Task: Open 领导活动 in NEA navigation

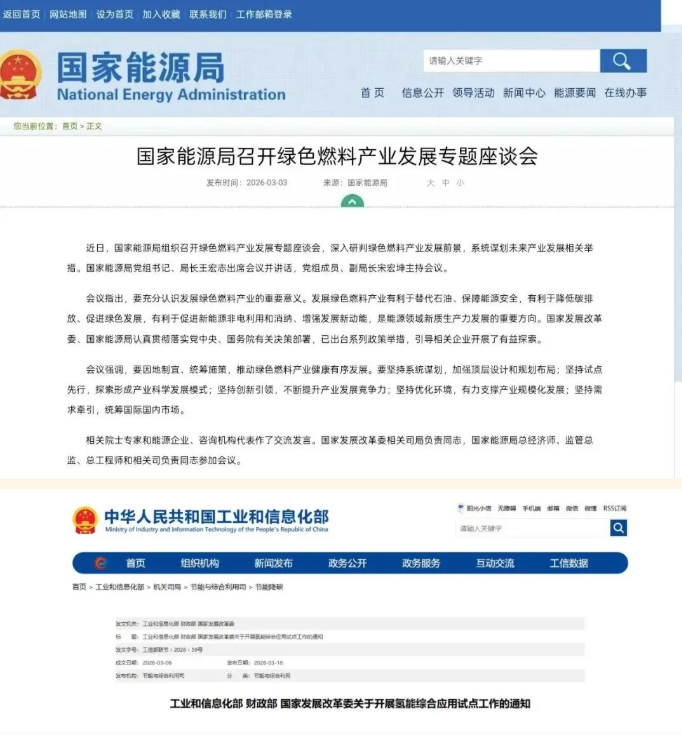Action: pos(473,93)
